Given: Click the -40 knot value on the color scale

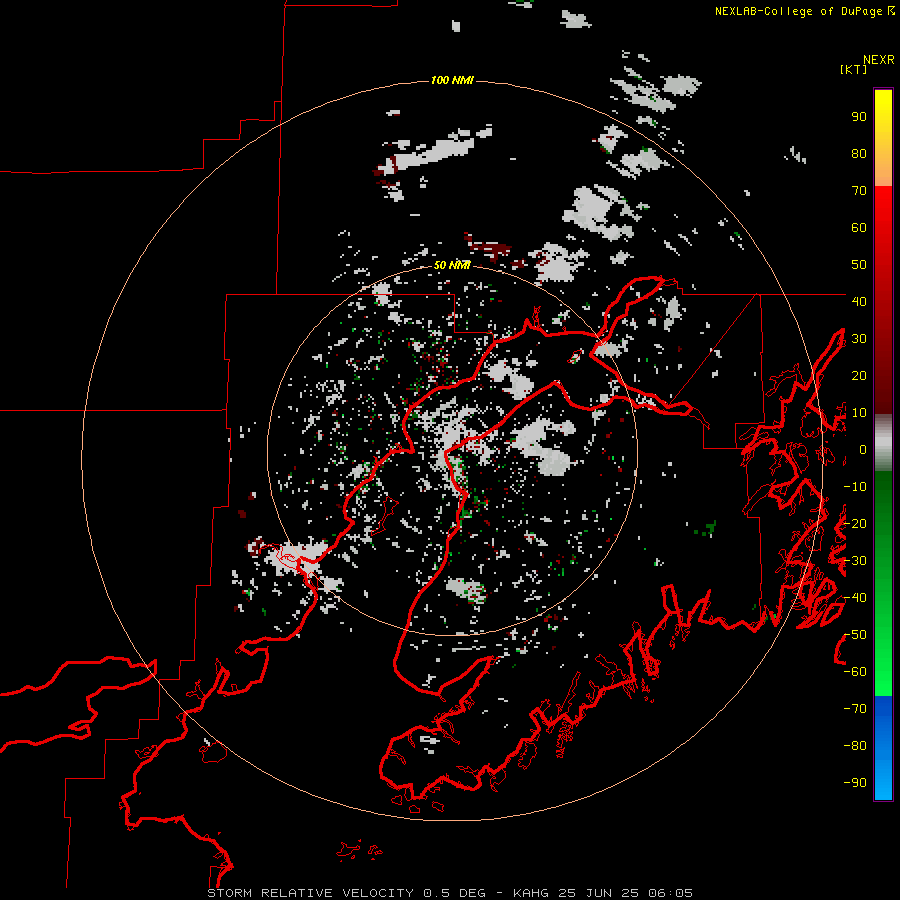Looking at the screenshot, I should 855,598.
